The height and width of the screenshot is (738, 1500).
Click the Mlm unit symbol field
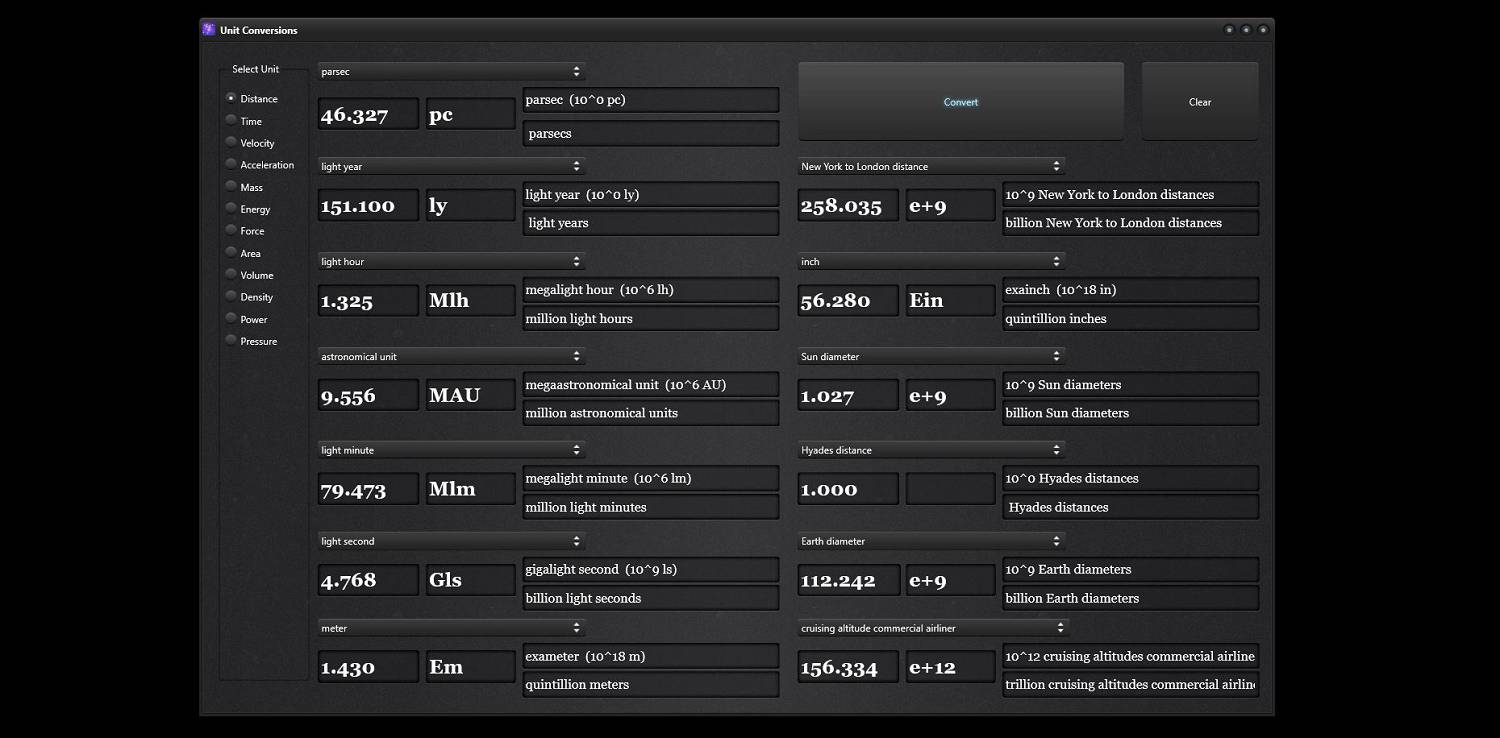point(471,490)
